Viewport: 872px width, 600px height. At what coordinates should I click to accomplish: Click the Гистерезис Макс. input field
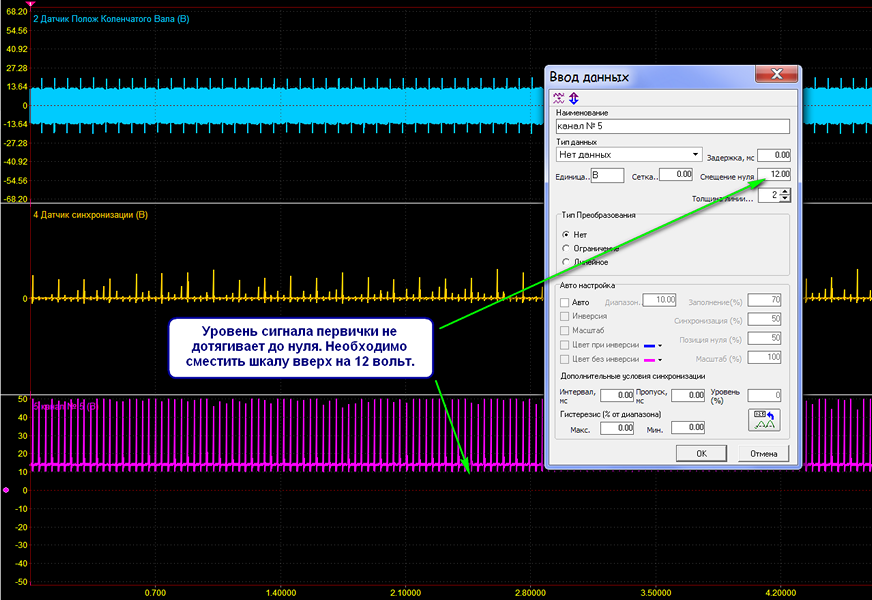click(617, 428)
